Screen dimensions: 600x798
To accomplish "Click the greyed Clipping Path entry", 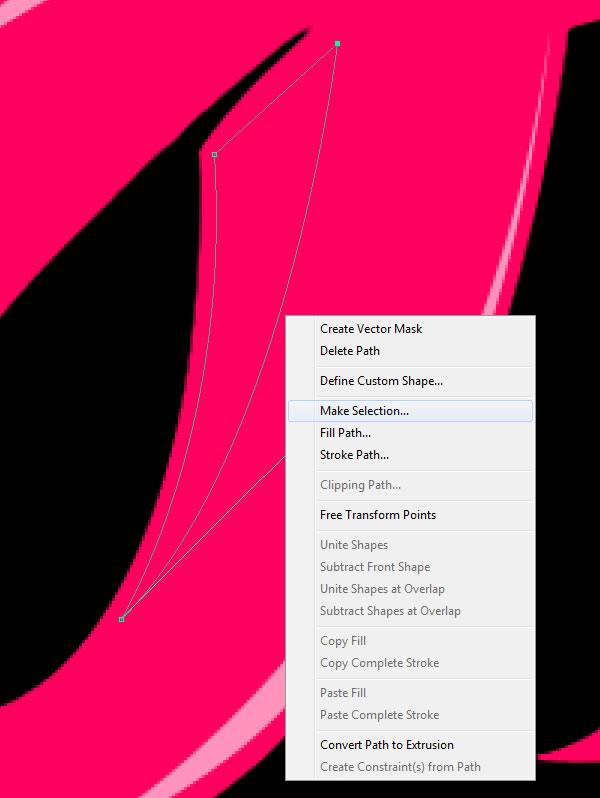I will point(410,484).
